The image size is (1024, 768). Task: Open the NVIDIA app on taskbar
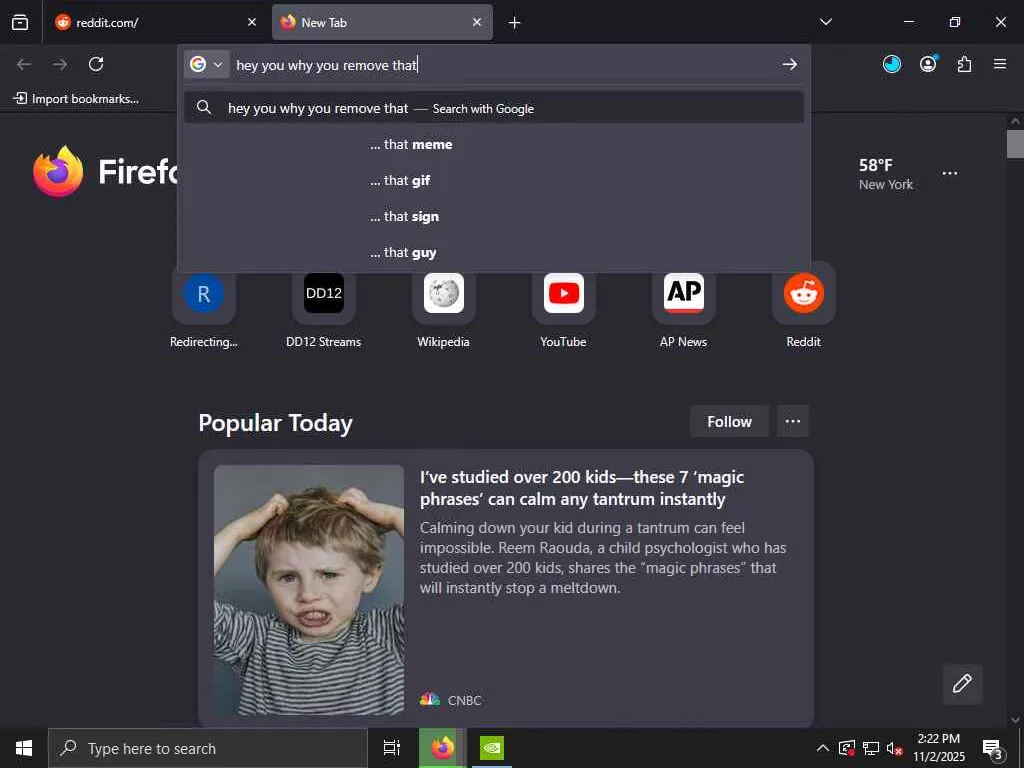pos(491,748)
